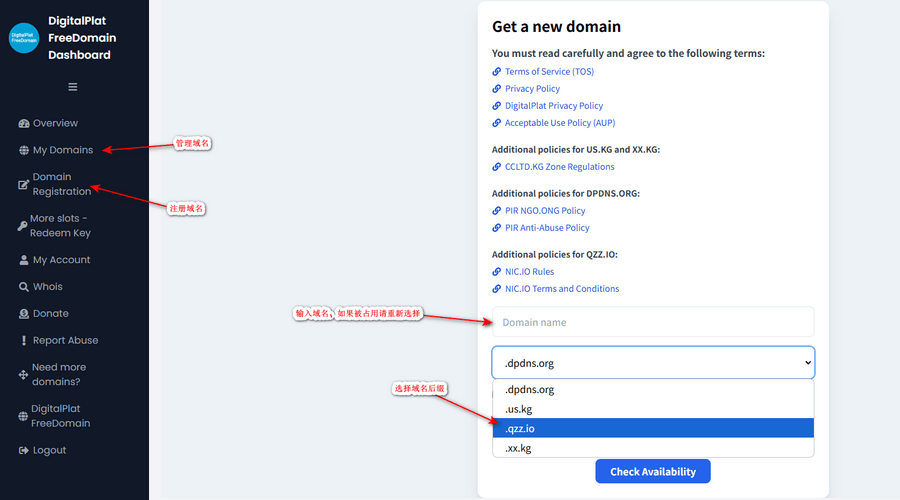
Task: Open the Privacy Policy link
Action: pos(532,89)
